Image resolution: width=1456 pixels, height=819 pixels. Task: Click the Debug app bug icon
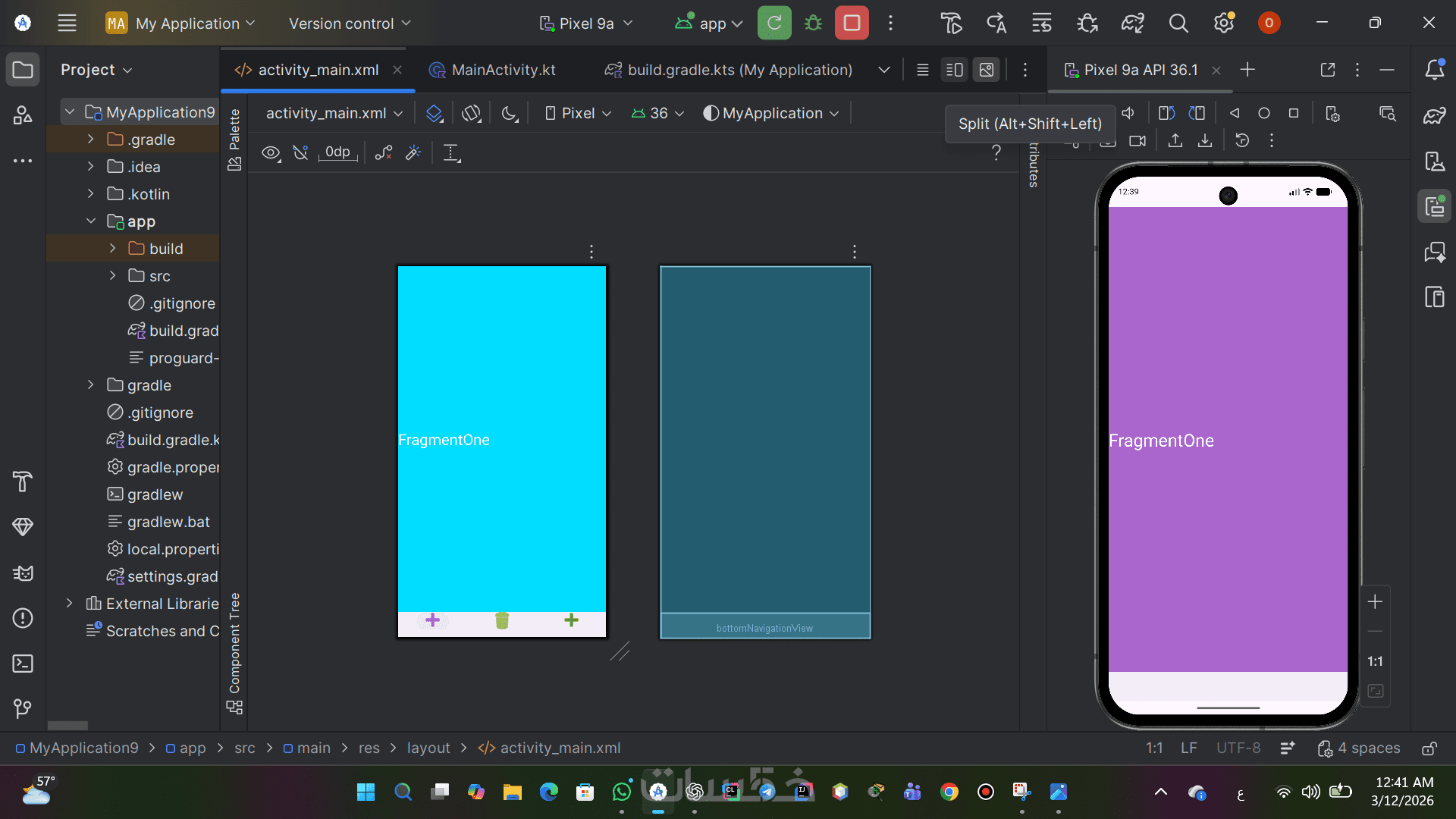[813, 24]
